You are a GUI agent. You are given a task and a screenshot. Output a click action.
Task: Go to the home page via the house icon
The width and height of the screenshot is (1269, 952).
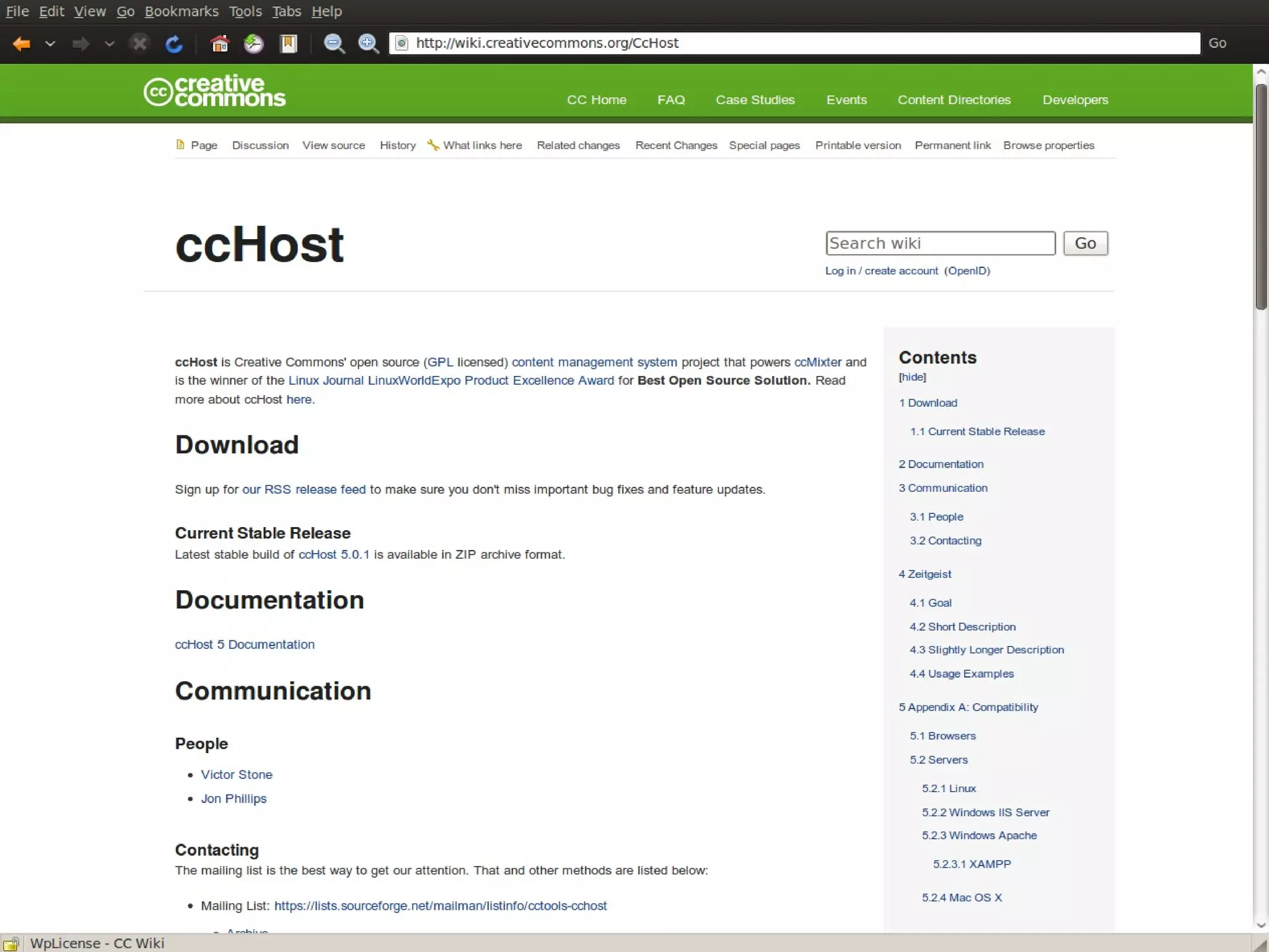click(x=219, y=44)
